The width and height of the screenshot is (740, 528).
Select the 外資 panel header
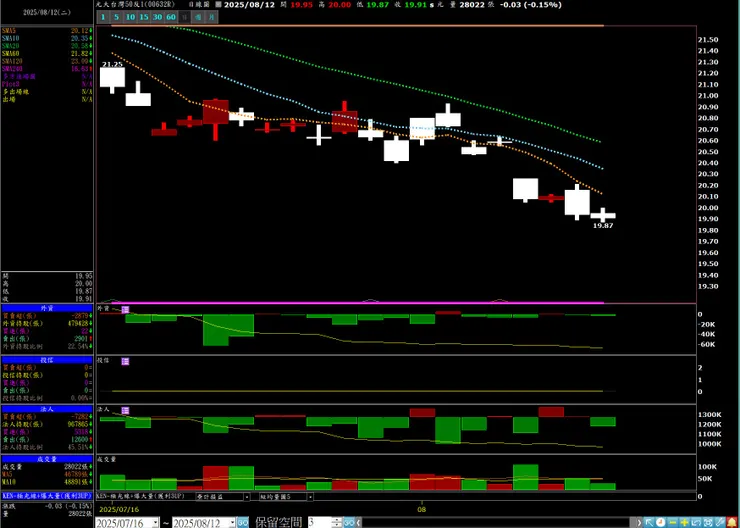pyautogui.click(x=47, y=308)
